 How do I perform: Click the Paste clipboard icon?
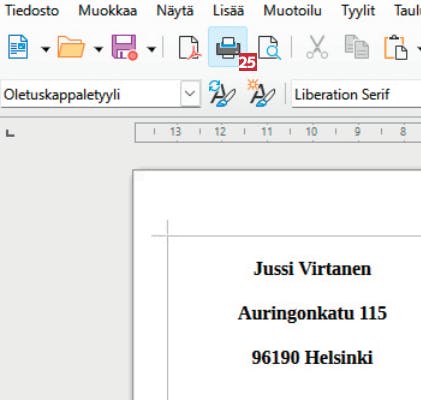(x=396, y=47)
